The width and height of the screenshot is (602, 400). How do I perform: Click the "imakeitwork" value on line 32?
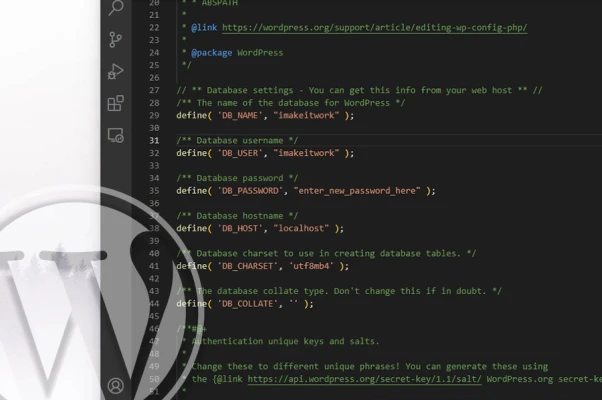[x=306, y=153]
